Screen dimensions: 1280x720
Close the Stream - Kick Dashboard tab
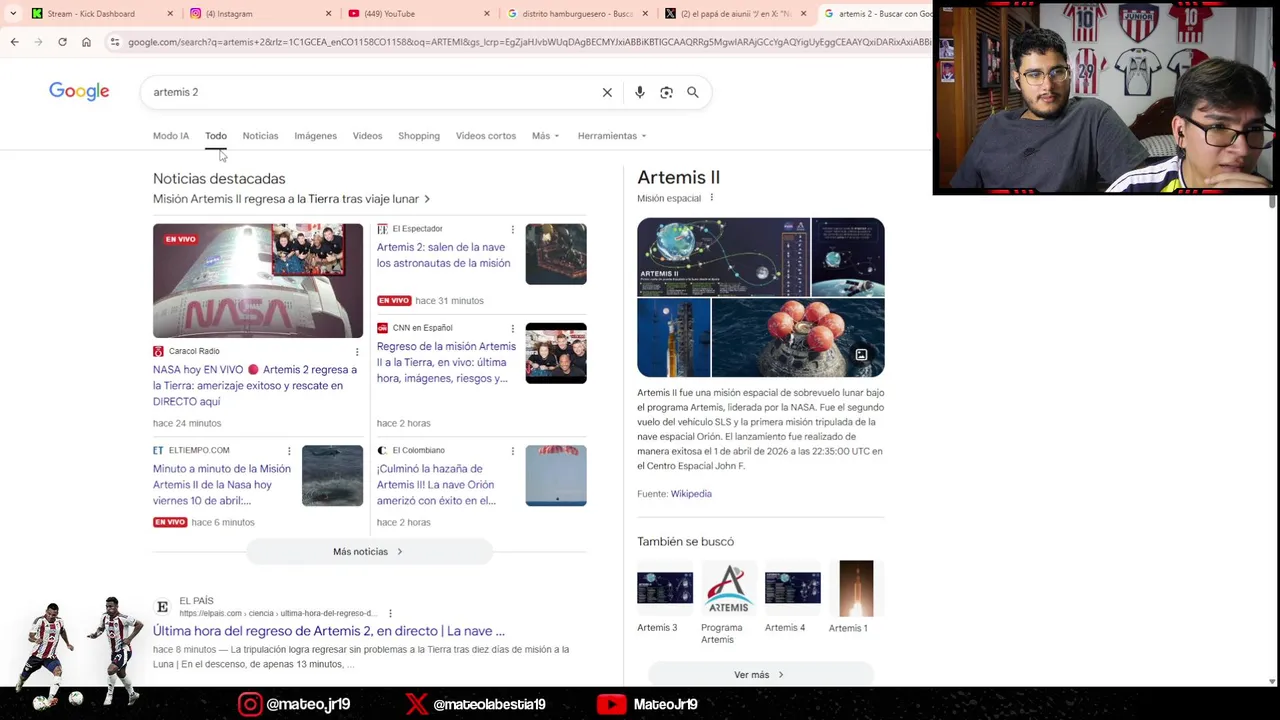tap(170, 14)
